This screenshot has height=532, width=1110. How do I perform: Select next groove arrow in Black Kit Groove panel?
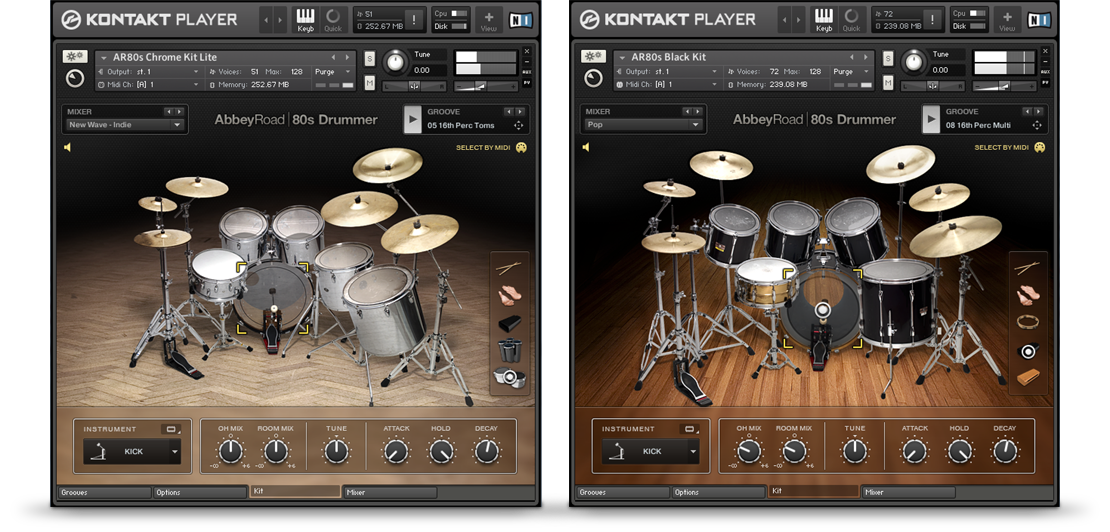coord(1039,112)
